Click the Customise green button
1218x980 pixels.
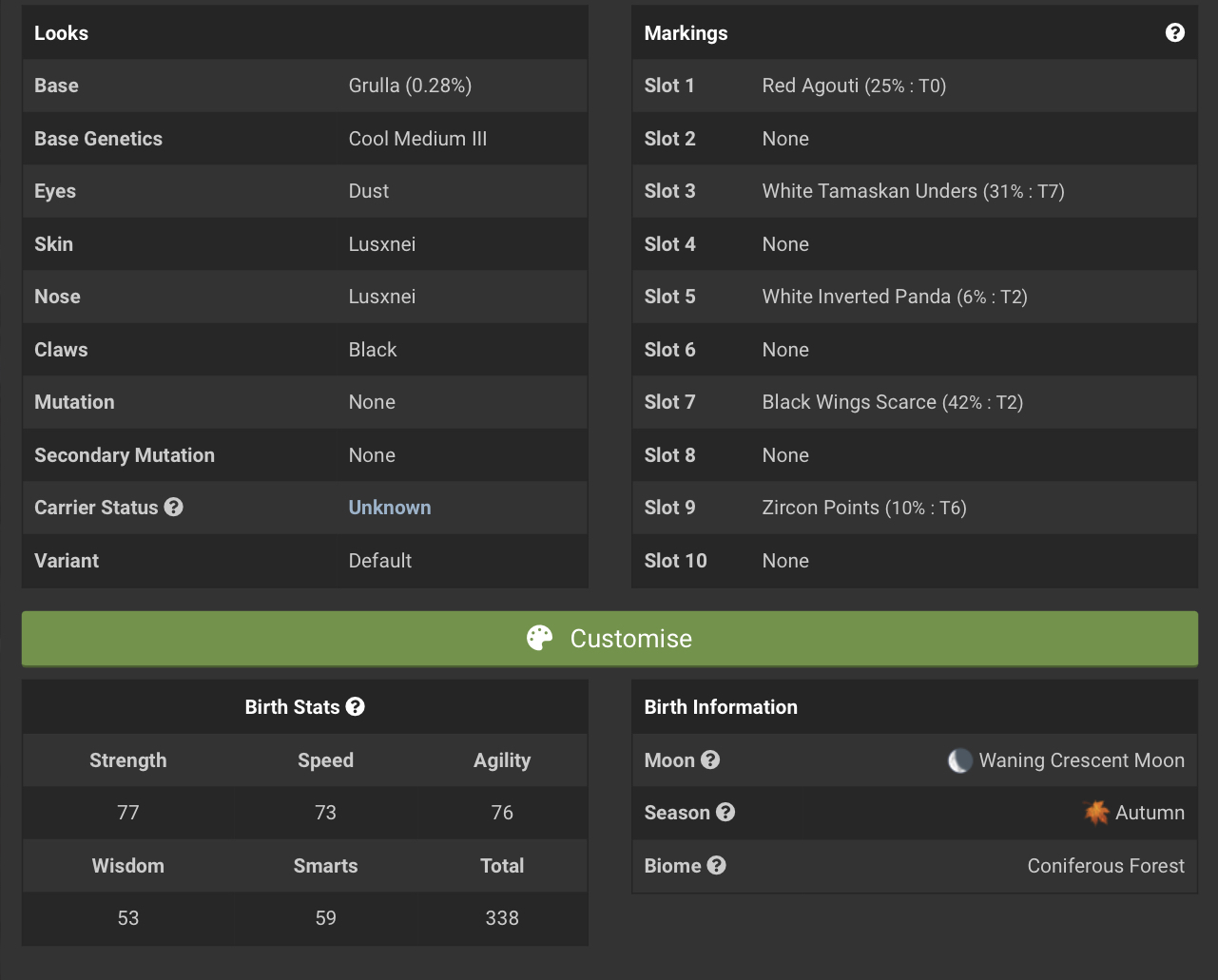pos(609,639)
